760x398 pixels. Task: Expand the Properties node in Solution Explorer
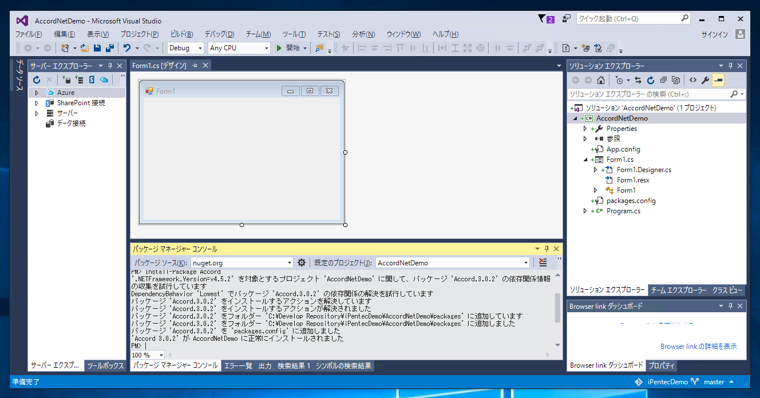[x=585, y=128]
